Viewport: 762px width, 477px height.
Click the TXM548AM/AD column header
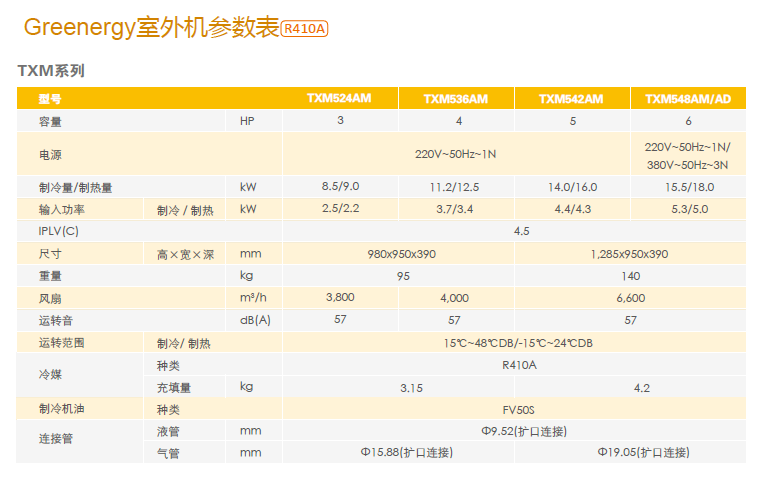pyautogui.click(x=687, y=99)
